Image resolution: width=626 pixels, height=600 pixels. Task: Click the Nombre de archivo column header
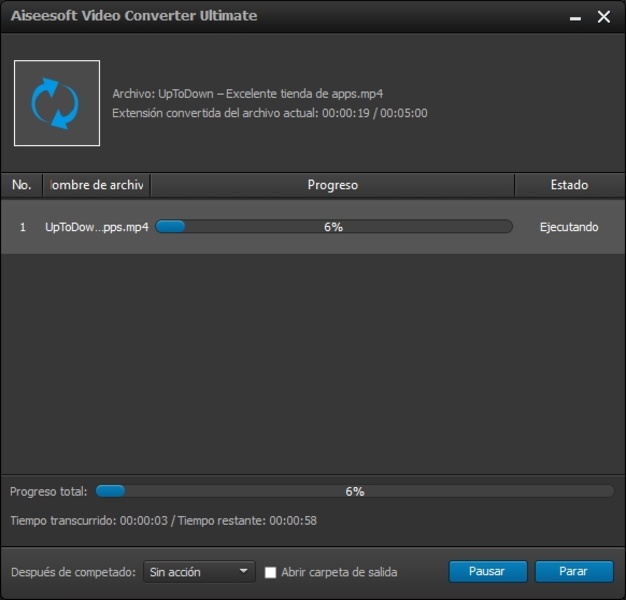click(96, 185)
